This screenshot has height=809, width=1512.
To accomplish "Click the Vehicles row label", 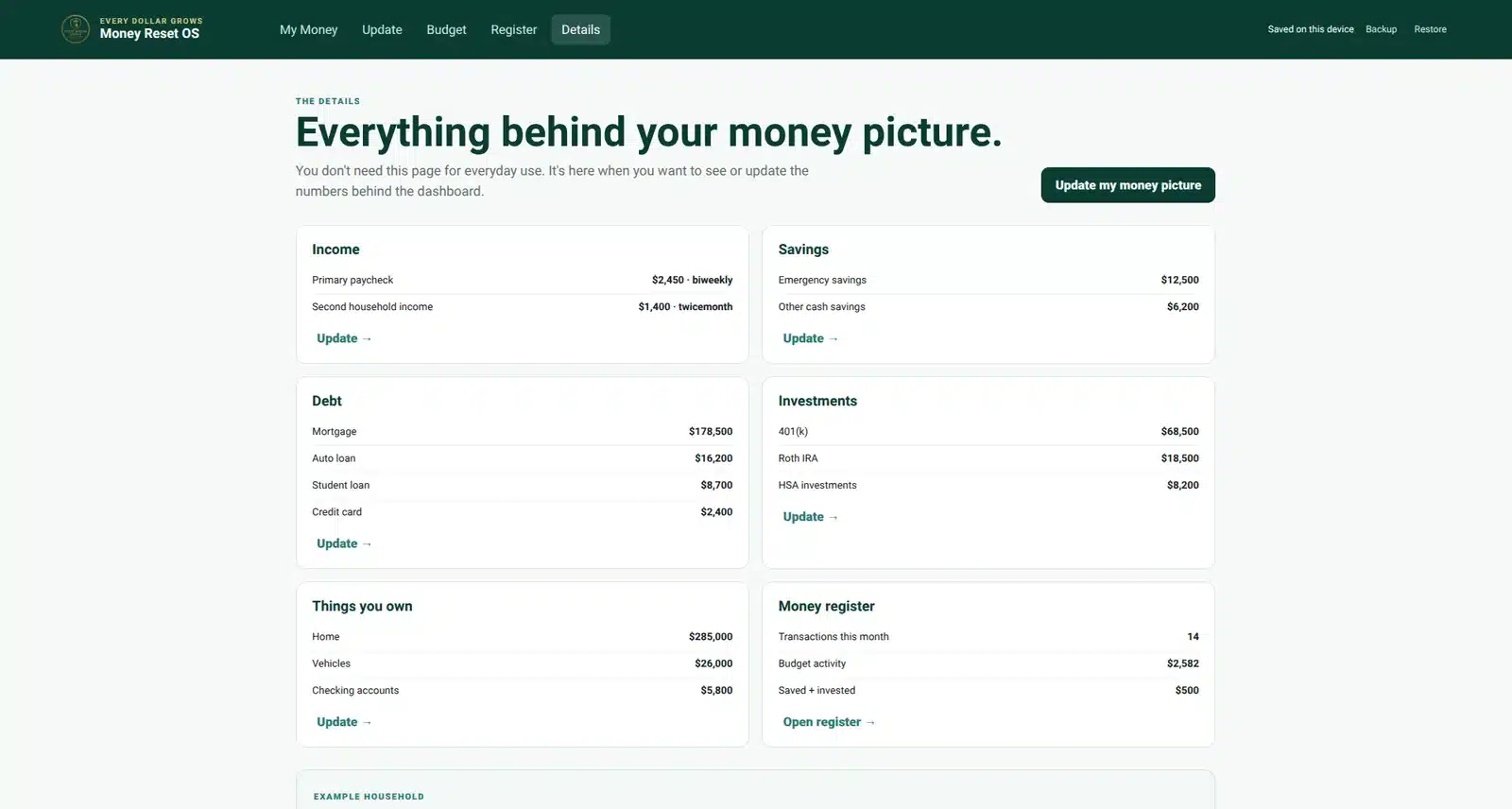I will tap(331, 663).
